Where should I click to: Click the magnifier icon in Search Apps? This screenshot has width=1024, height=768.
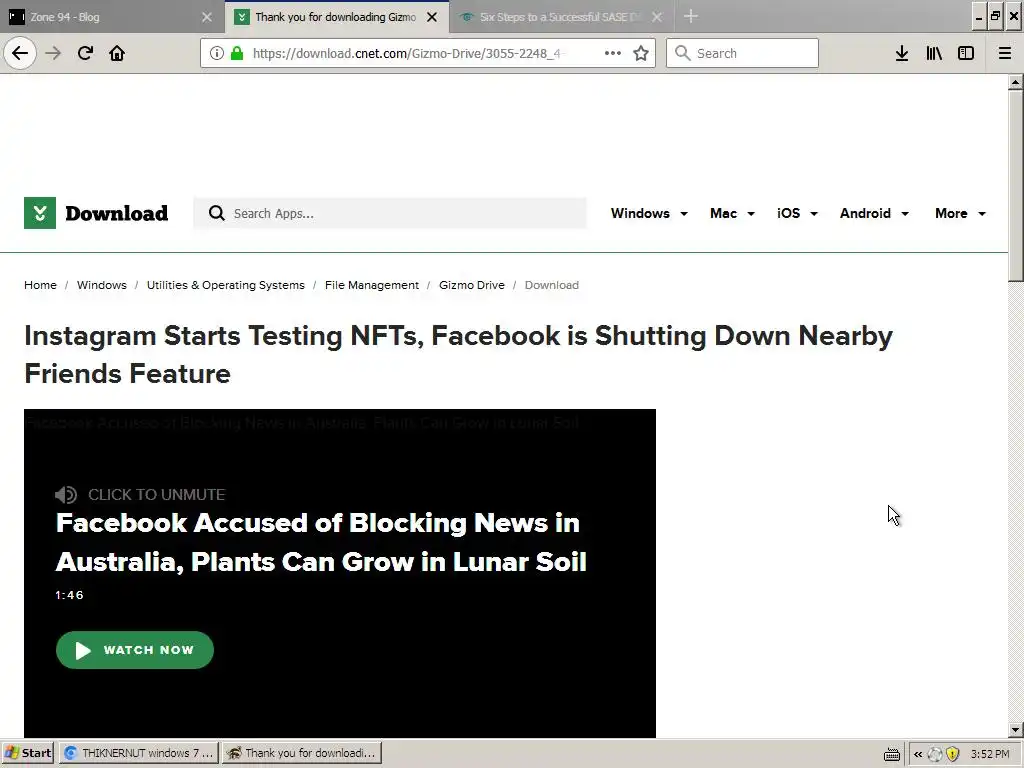click(x=216, y=214)
